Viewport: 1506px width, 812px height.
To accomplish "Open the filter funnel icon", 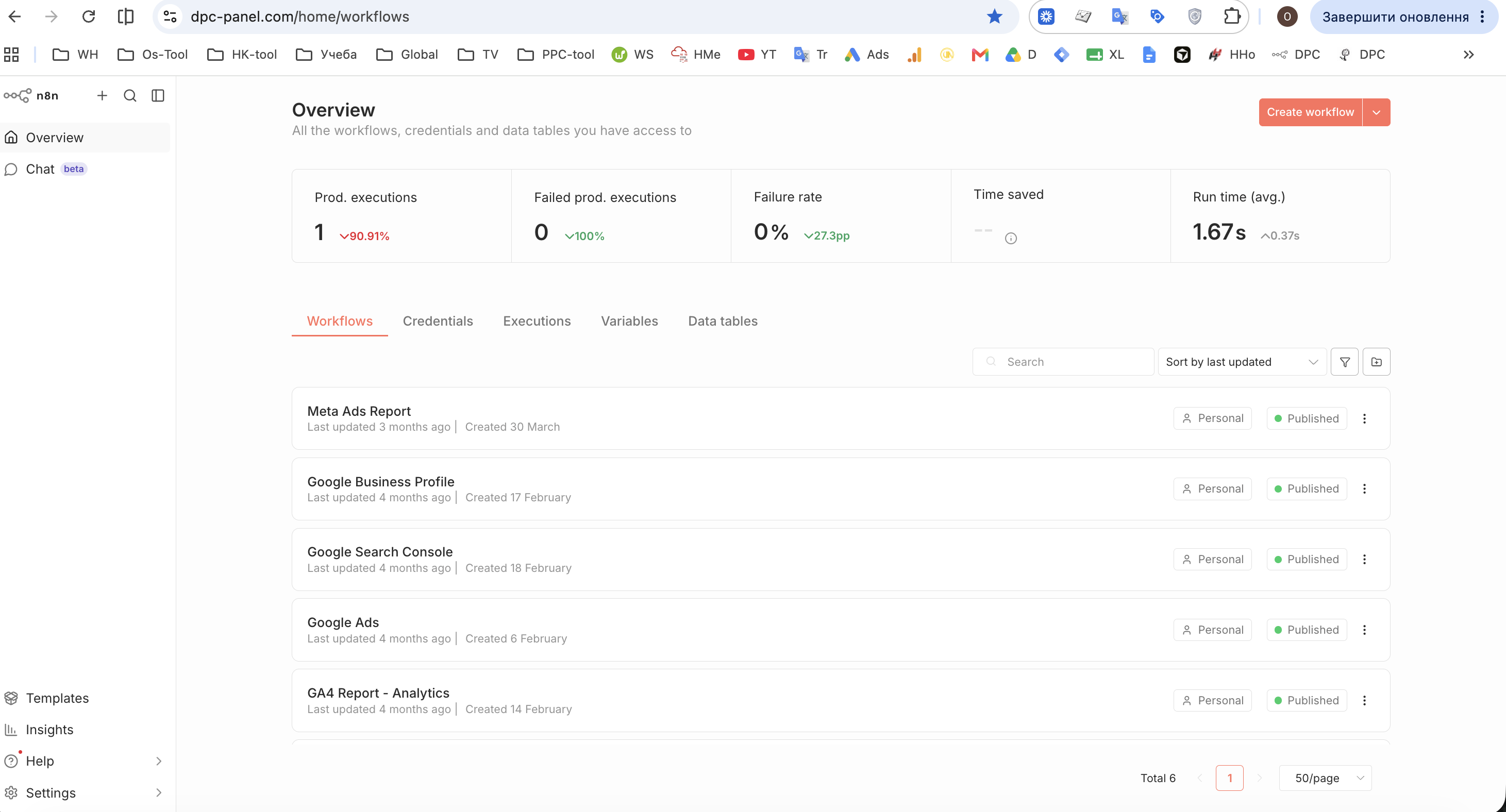I will point(1344,362).
